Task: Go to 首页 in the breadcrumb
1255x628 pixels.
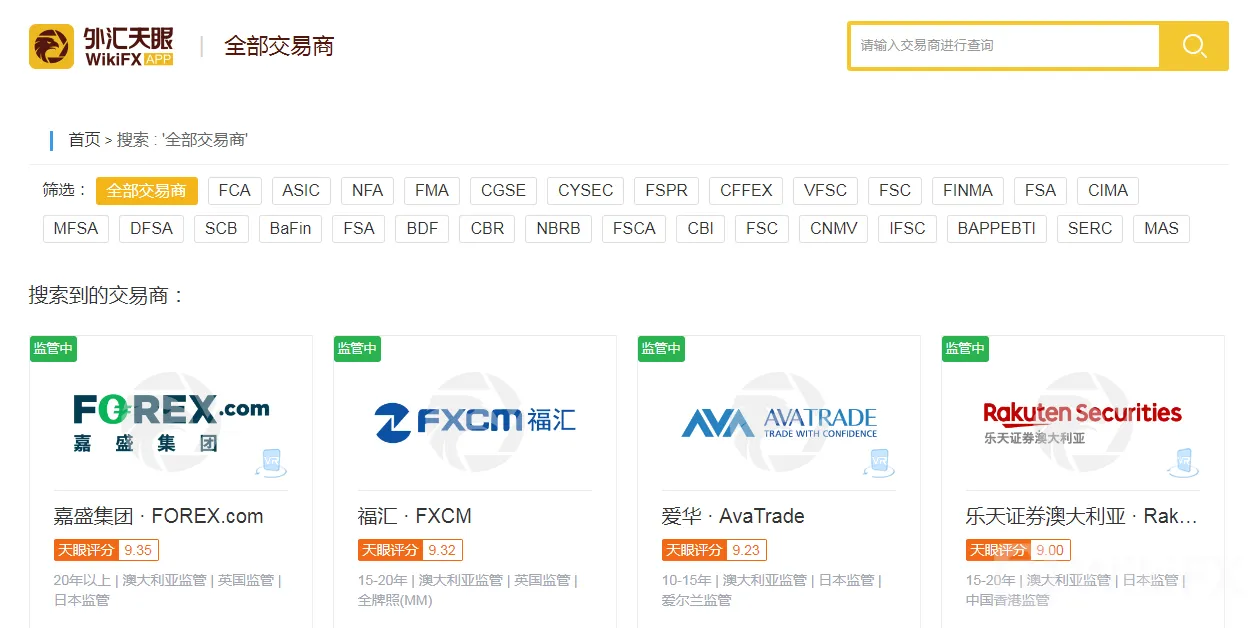Action: pyautogui.click(x=84, y=140)
